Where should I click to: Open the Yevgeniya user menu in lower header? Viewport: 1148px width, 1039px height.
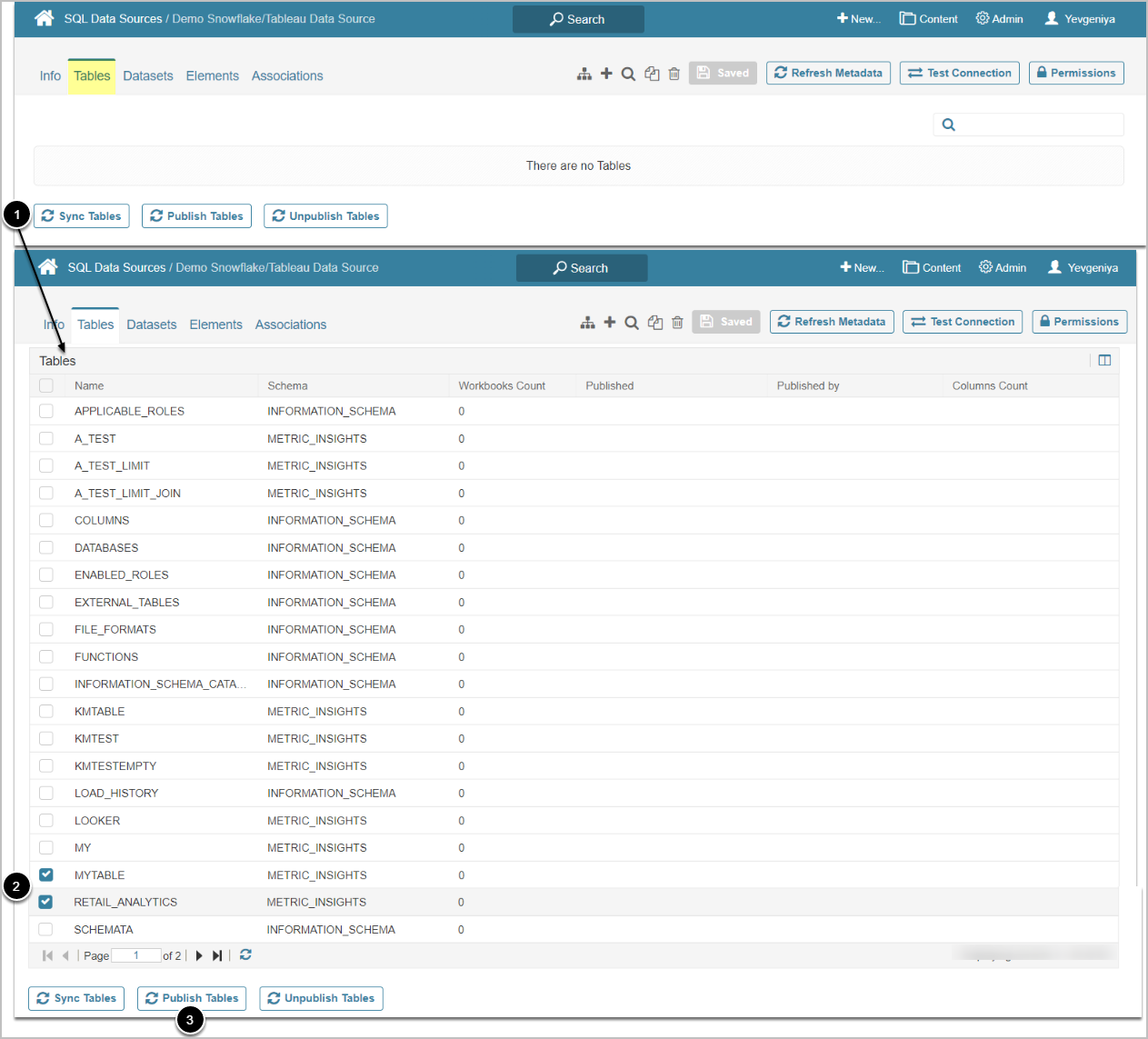coord(1083,267)
